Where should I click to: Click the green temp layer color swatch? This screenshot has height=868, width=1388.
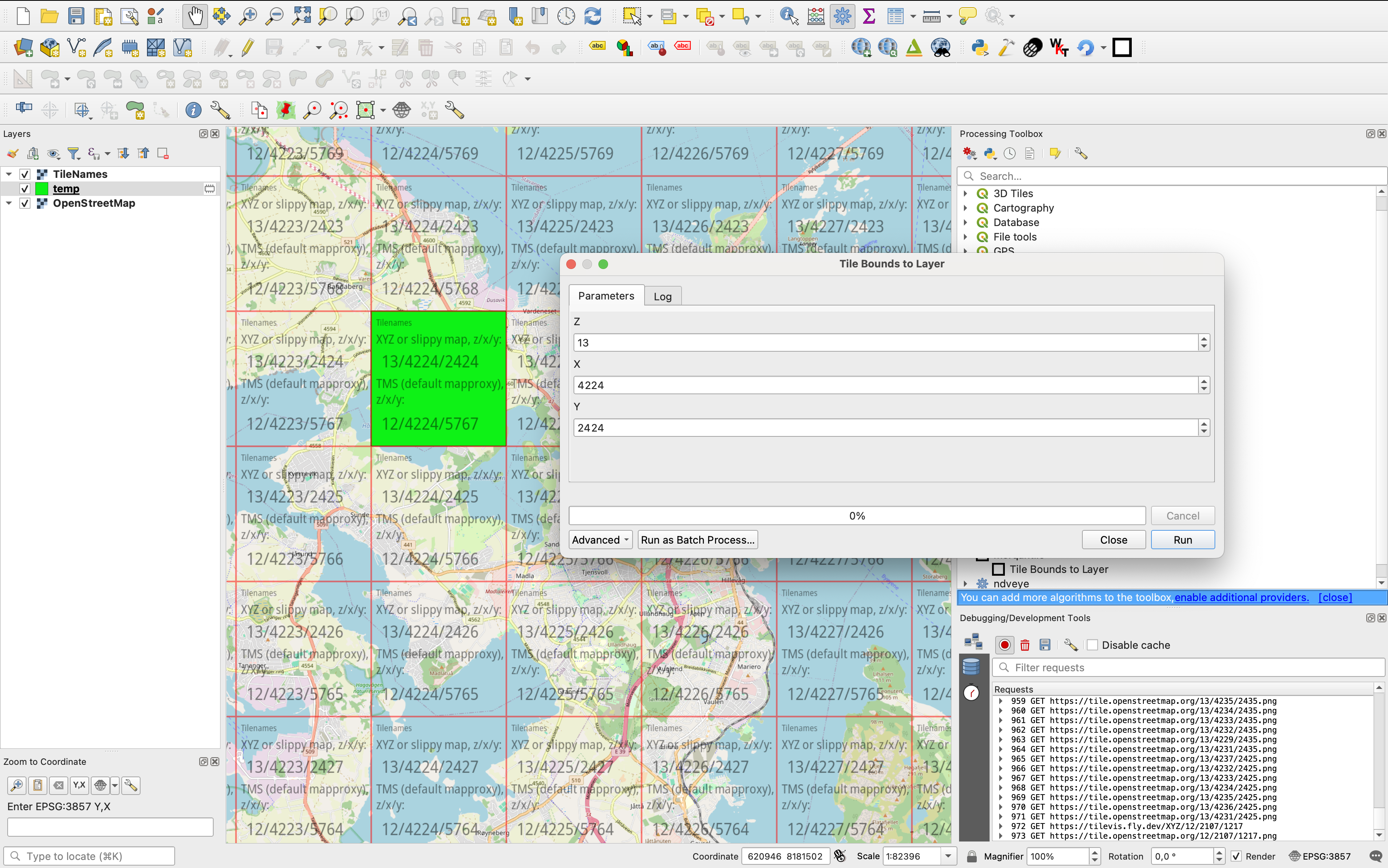42,189
